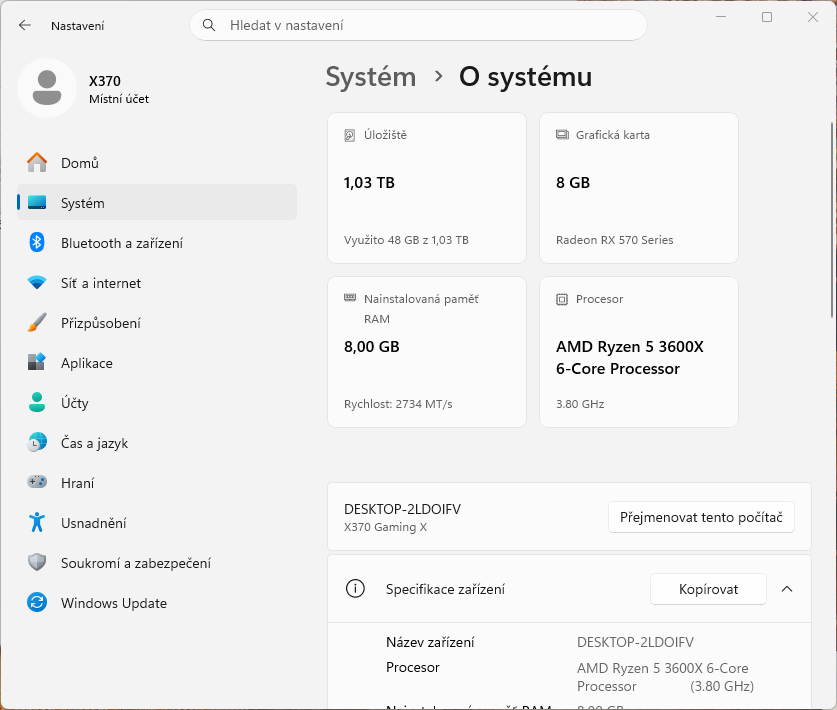Click the Bluetooth a zařízení icon

[37, 243]
